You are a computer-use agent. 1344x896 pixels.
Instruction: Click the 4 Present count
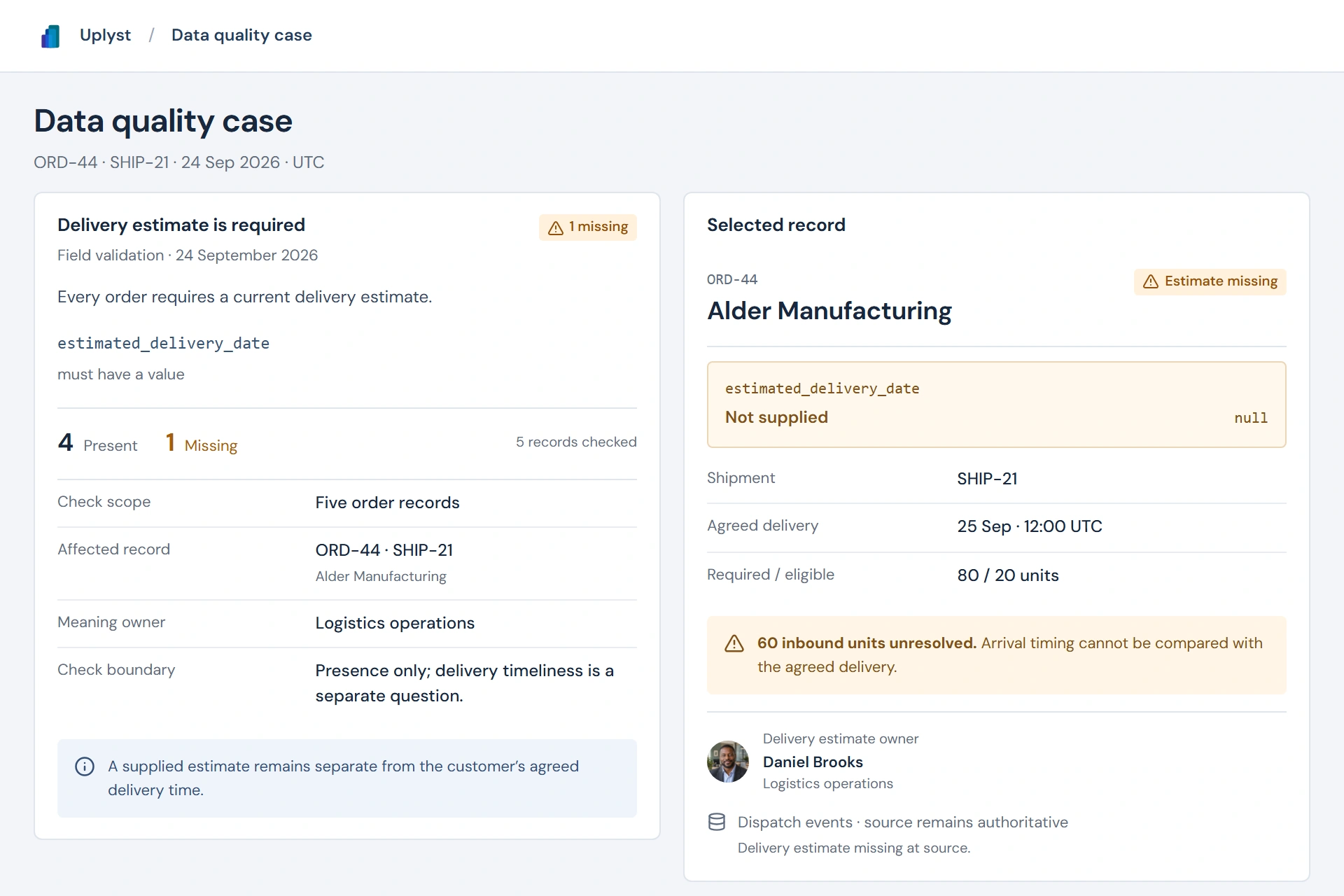tap(97, 443)
